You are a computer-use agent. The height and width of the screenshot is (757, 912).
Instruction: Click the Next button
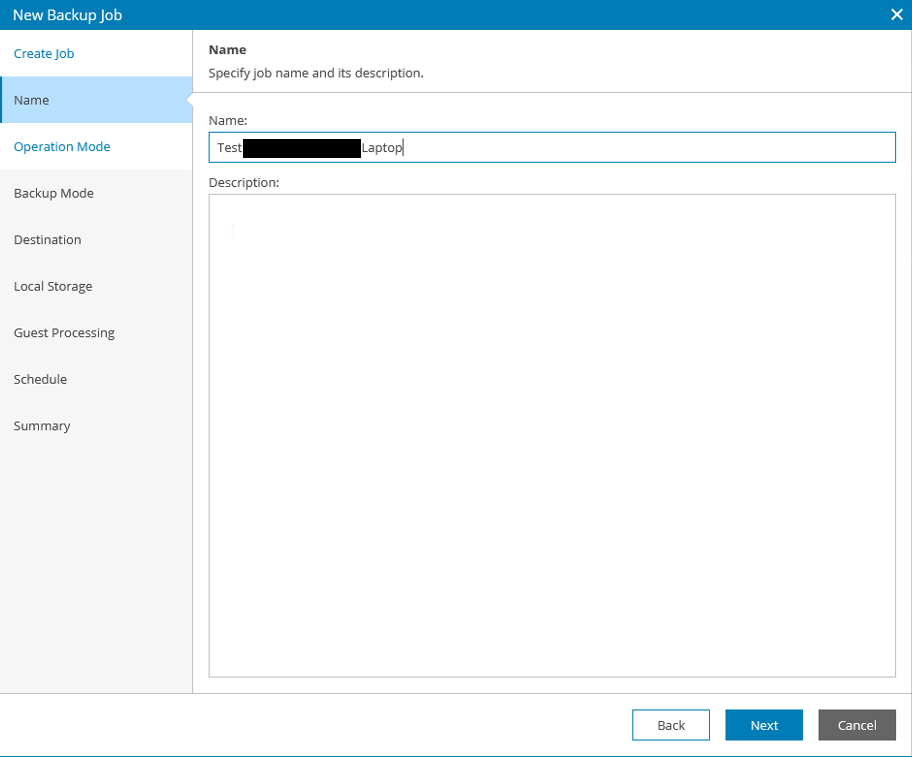coord(763,725)
